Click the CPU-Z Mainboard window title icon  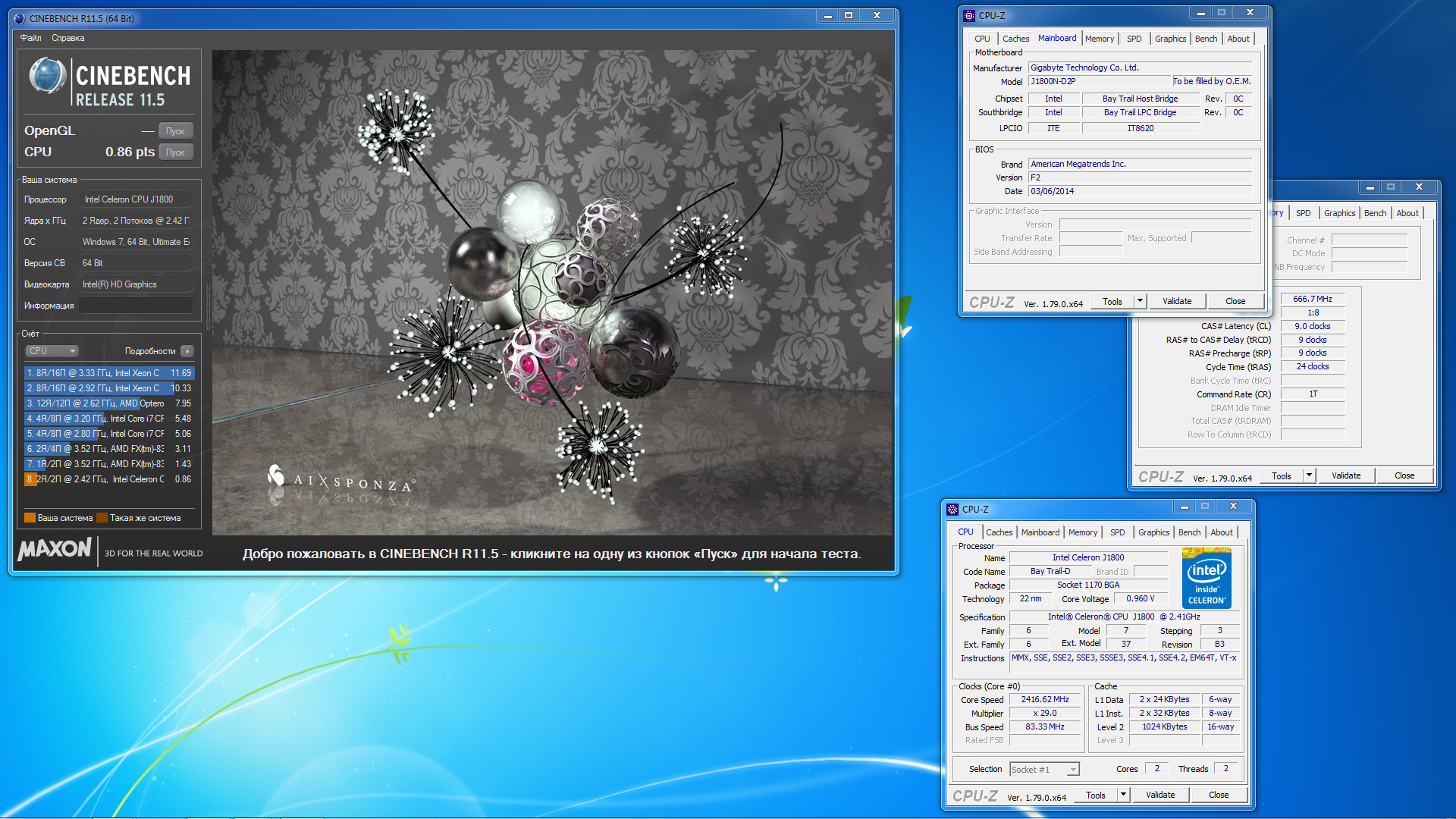[x=968, y=15]
